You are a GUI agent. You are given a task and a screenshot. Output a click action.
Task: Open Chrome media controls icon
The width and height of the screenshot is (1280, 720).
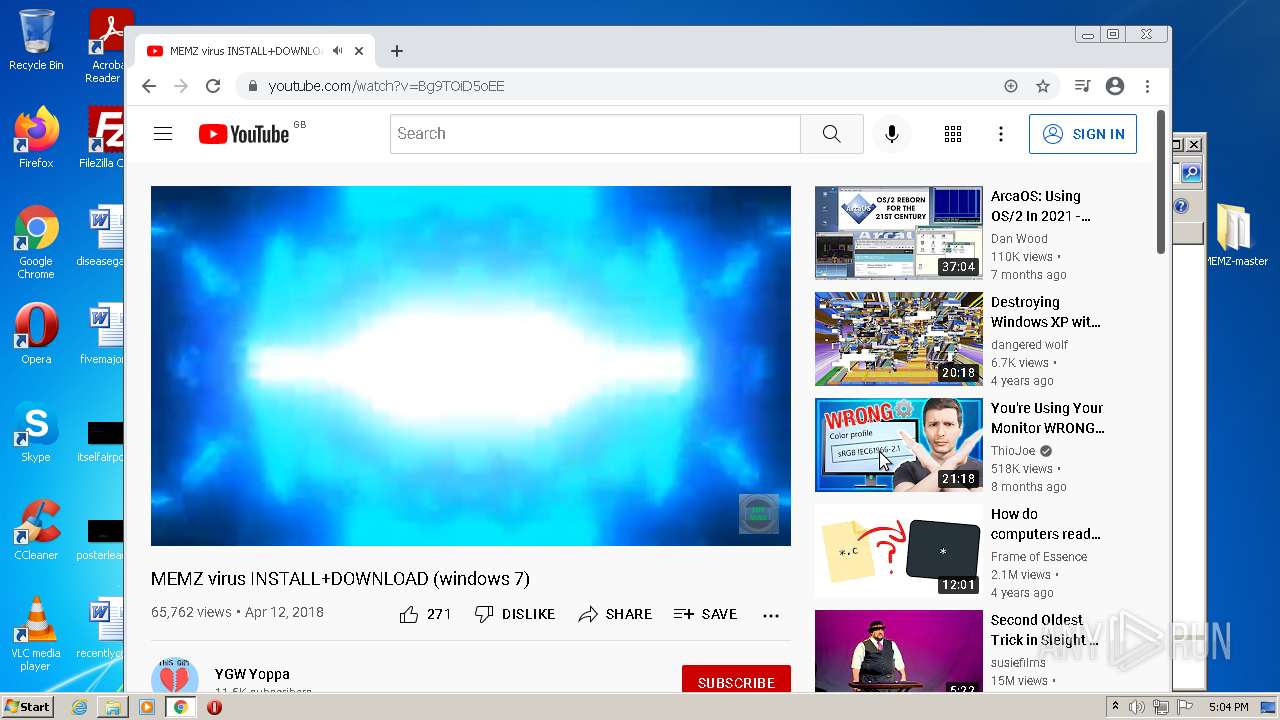tap(1082, 86)
